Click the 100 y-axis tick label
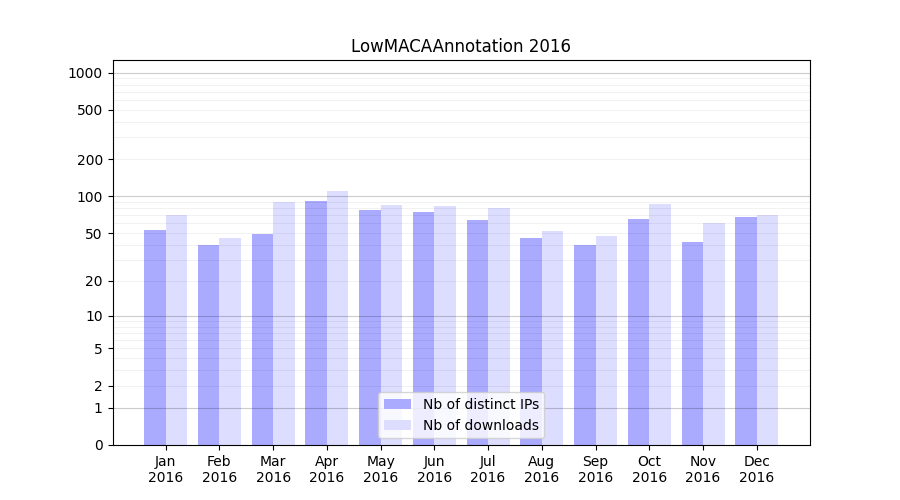Screen dimensions: 900x500 (89, 197)
